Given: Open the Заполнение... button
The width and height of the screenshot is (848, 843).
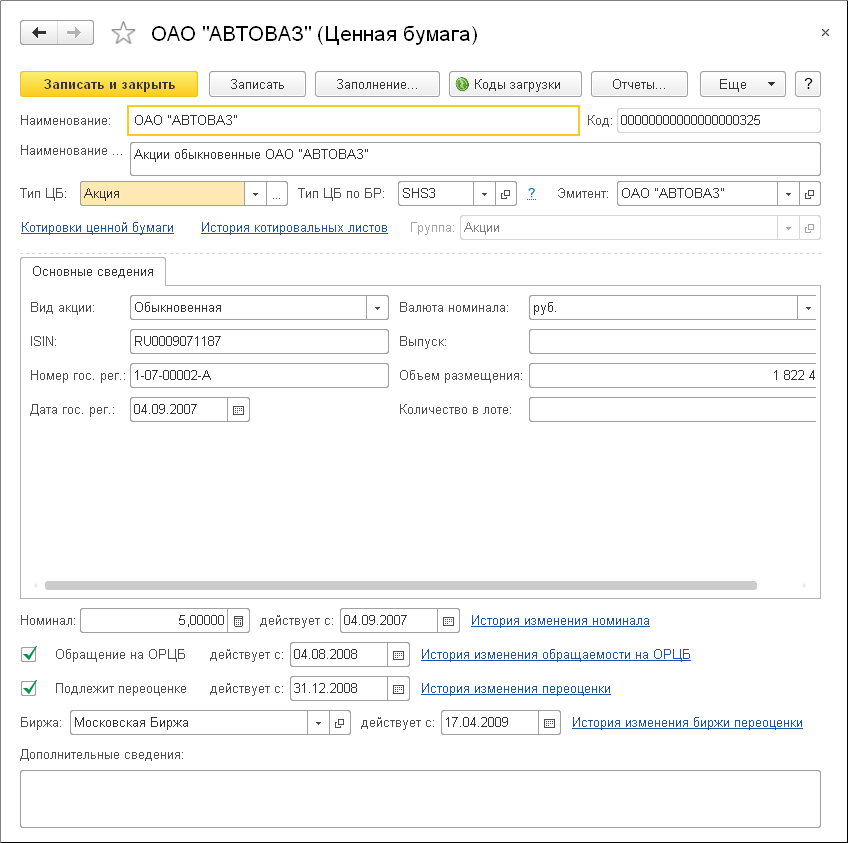Looking at the screenshot, I should coord(377,84).
